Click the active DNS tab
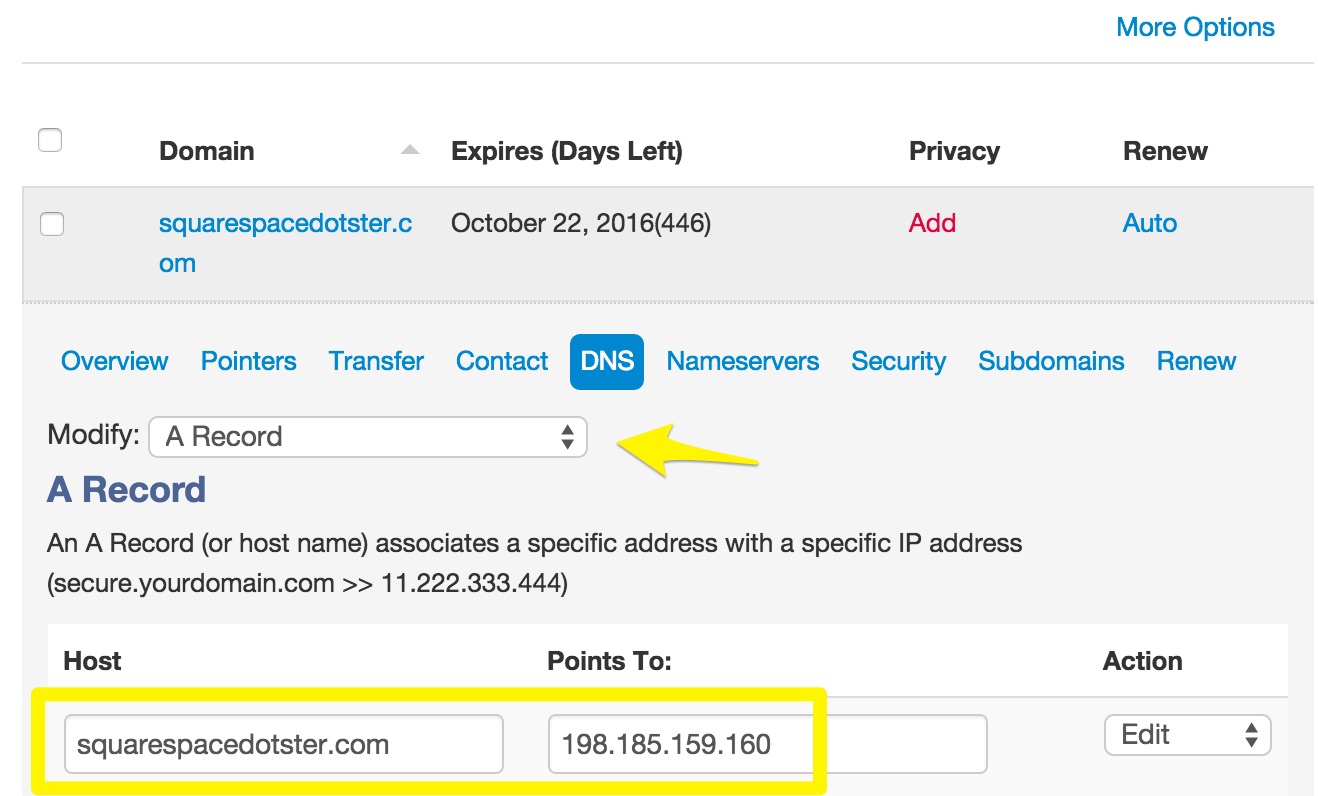1318x796 pixels. (607, 361)
